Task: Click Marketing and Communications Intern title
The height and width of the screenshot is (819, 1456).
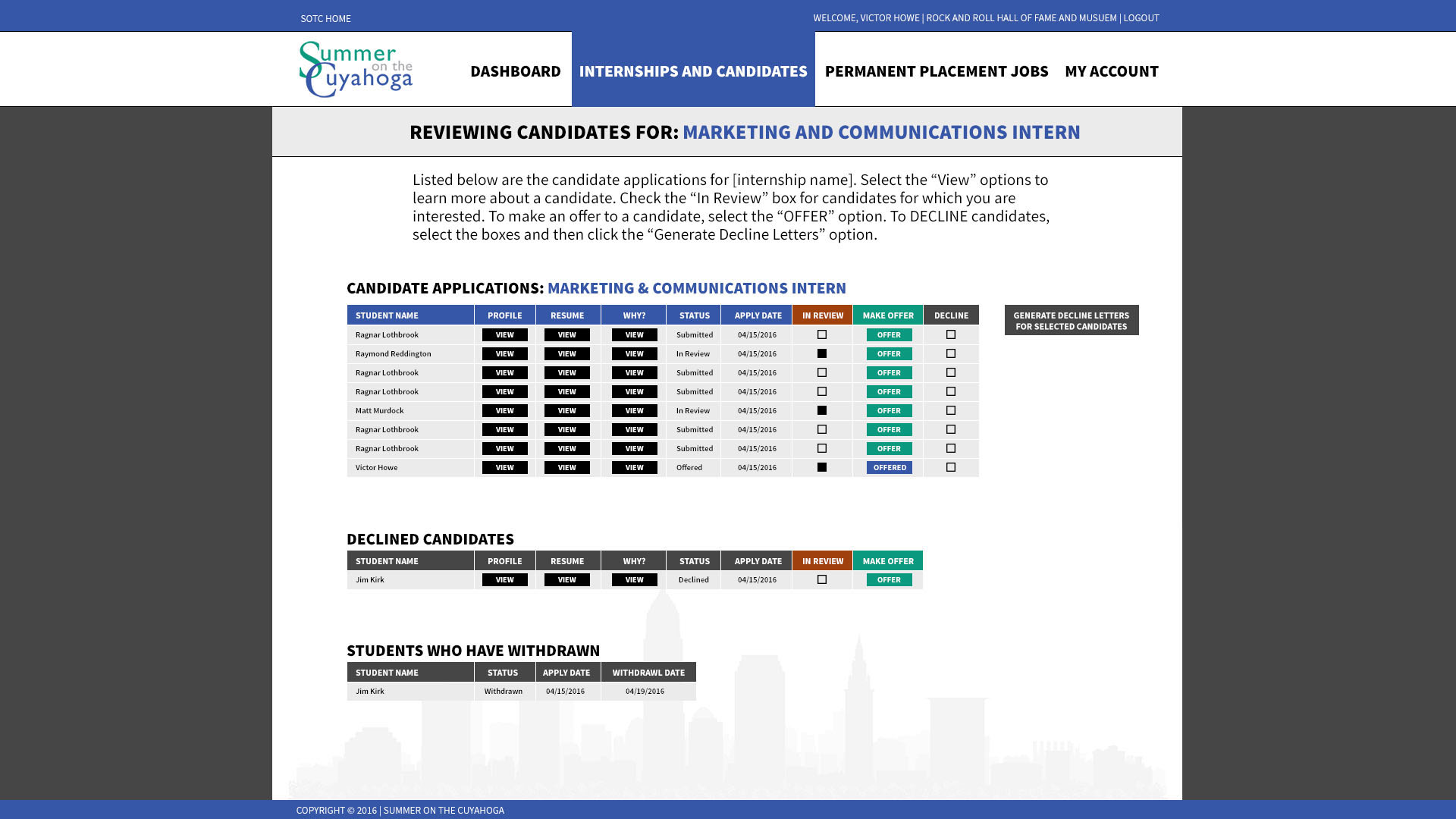Action: pyautogui.click(x=881, y=131)
